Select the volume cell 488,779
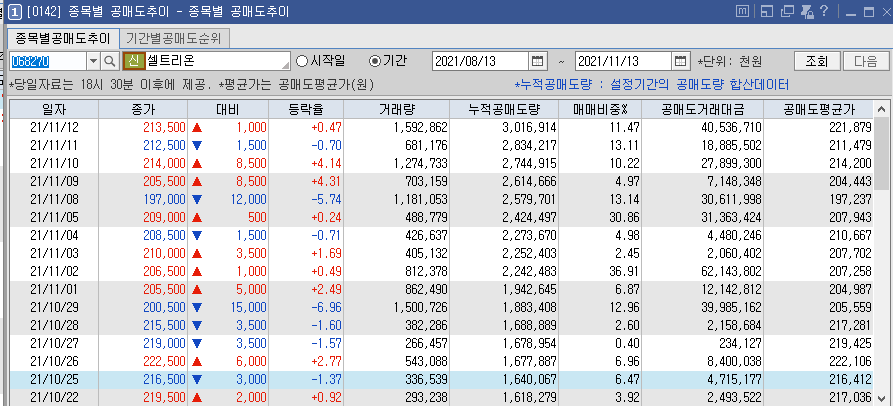Image resolution: width=893 pixels, height=406 pixels. (x=396, y=218)
